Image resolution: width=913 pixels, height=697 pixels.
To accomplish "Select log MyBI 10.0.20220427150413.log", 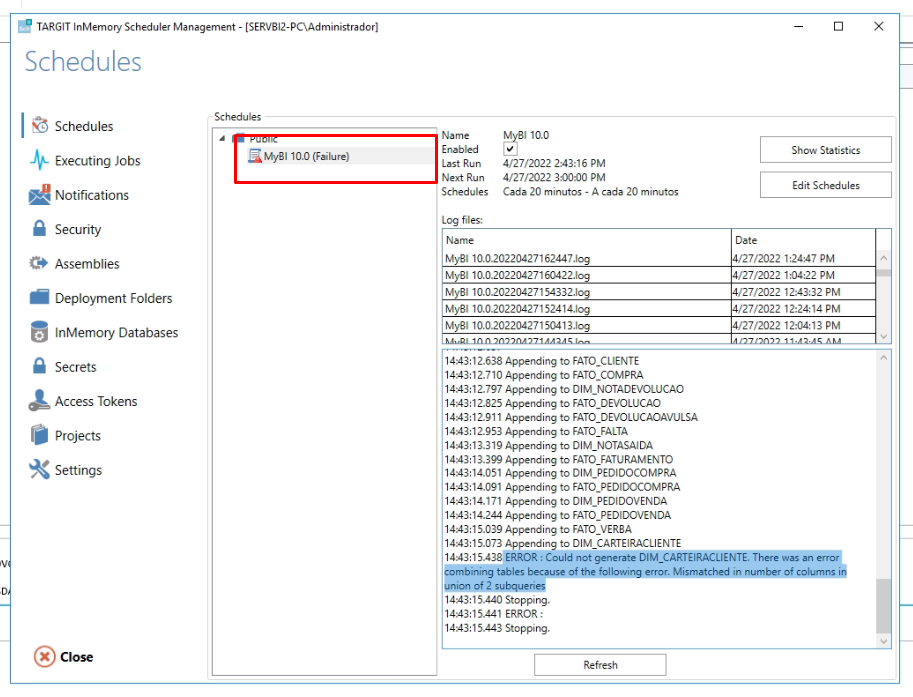I will coord(586,325).
